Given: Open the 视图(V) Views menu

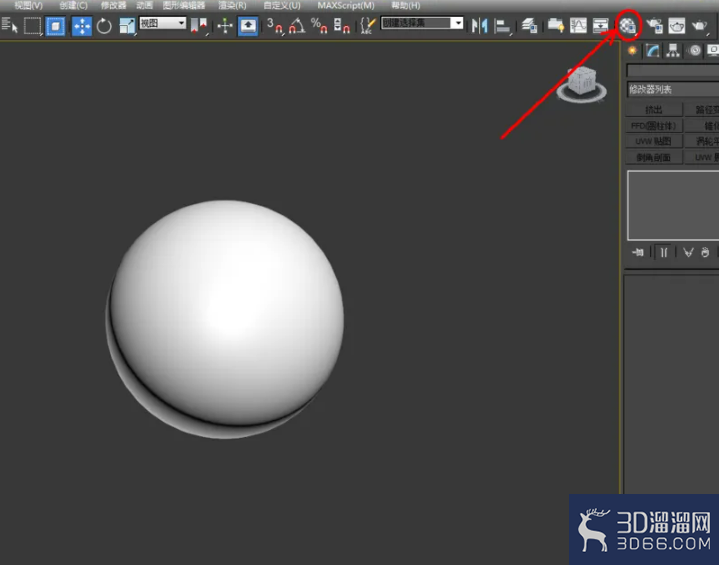Looking at the screenshot, I should 28,6.
